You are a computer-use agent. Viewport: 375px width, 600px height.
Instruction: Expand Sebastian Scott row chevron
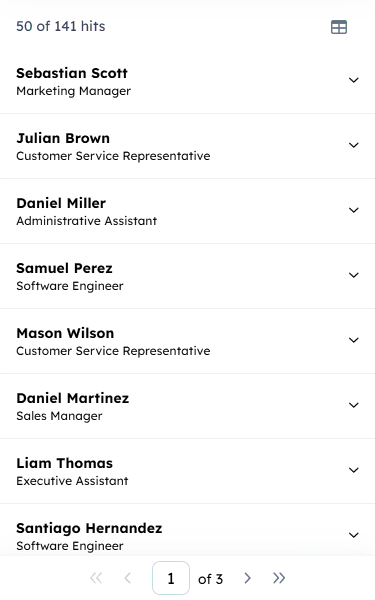[x=354, y=80]
